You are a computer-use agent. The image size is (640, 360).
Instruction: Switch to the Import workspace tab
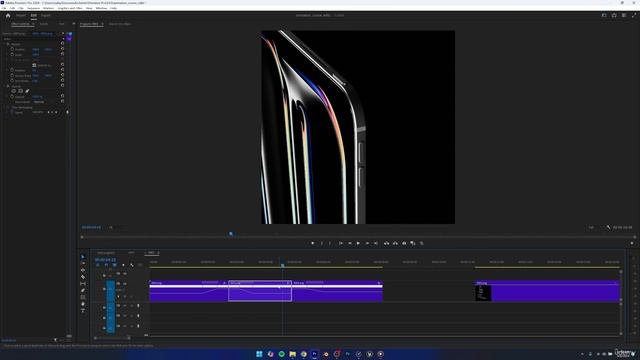point(21,16)
